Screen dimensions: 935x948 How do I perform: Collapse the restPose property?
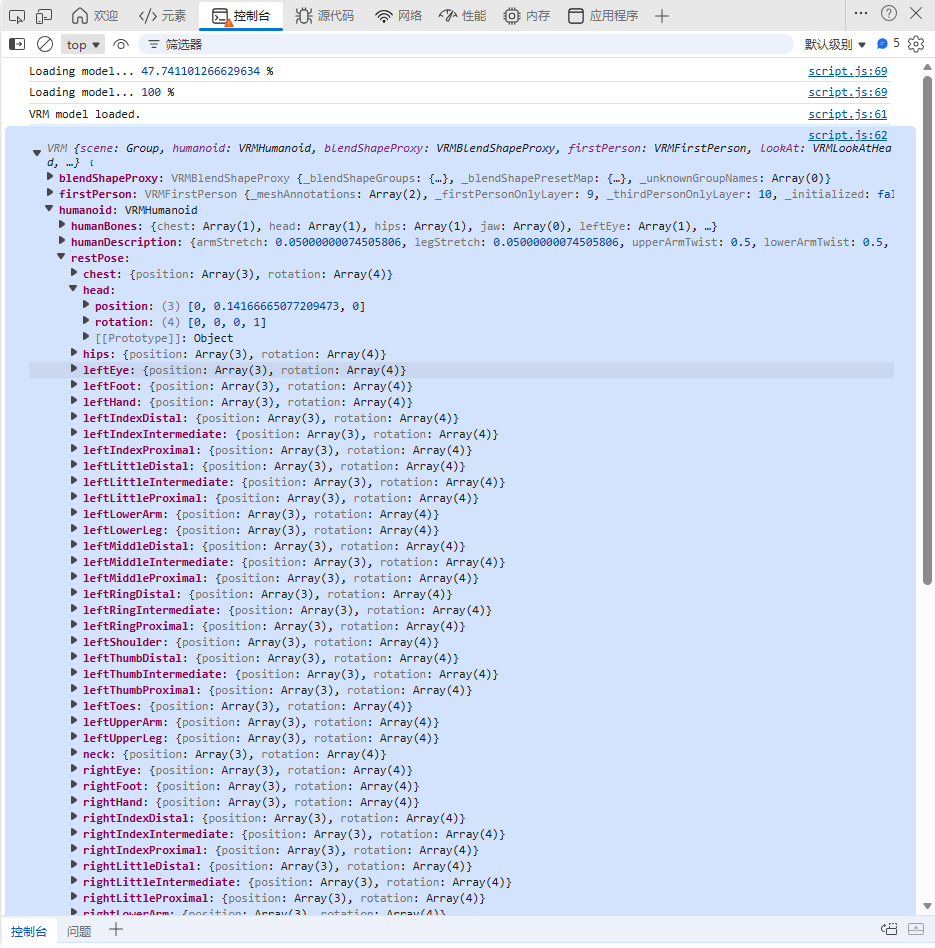[62, 256]
